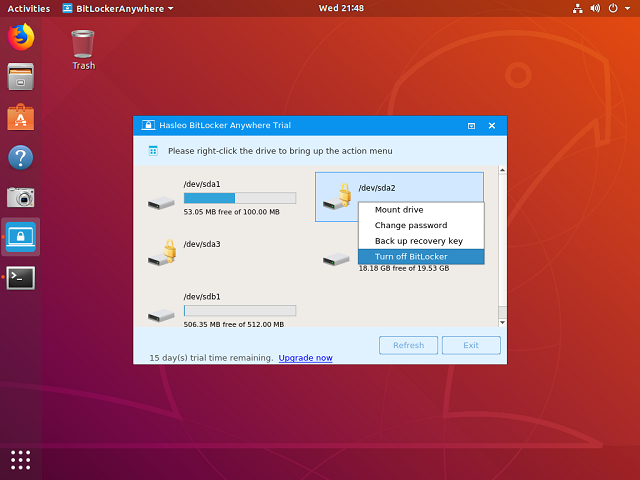Launch the Screenshot camera app in dock
Viewport: 640px width, 480px height.
point(21,197)
